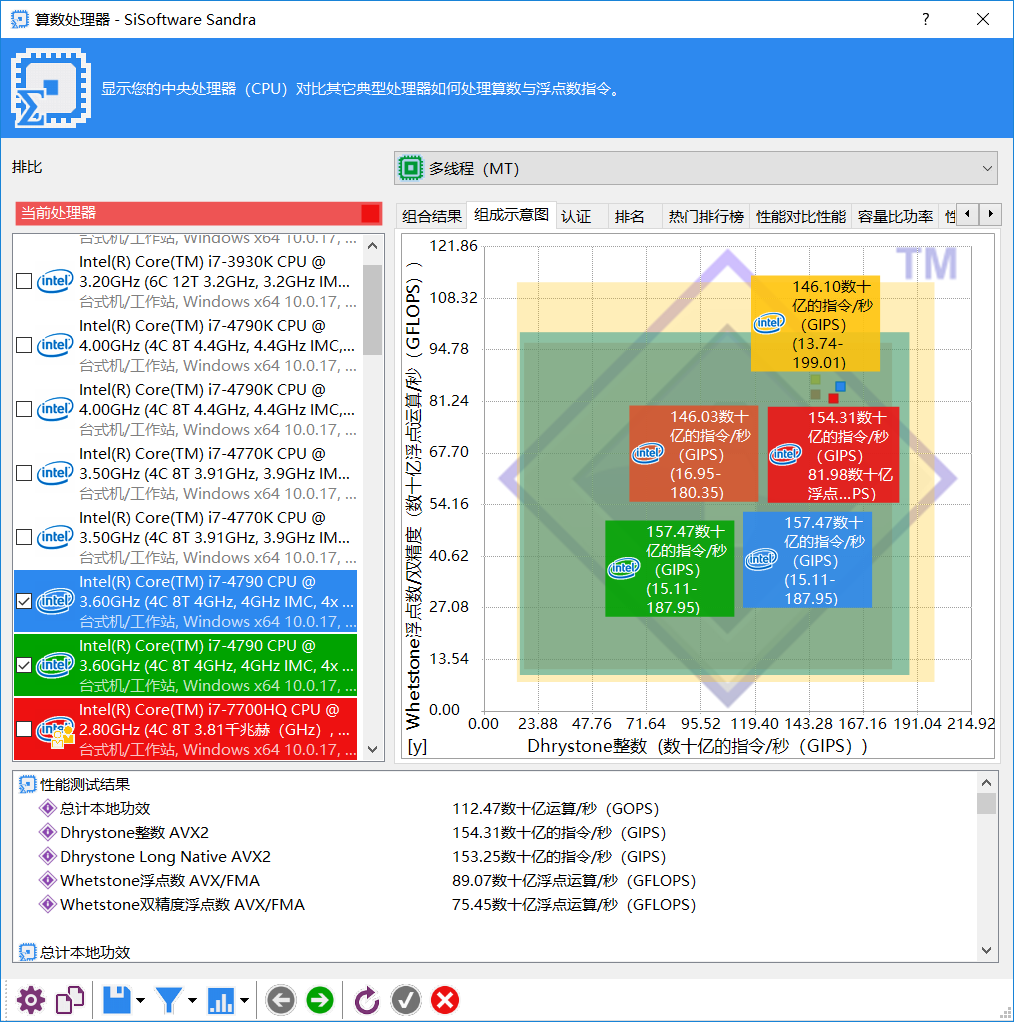
Task: Click the red X cancel icon
Action: pos(445,1000)
